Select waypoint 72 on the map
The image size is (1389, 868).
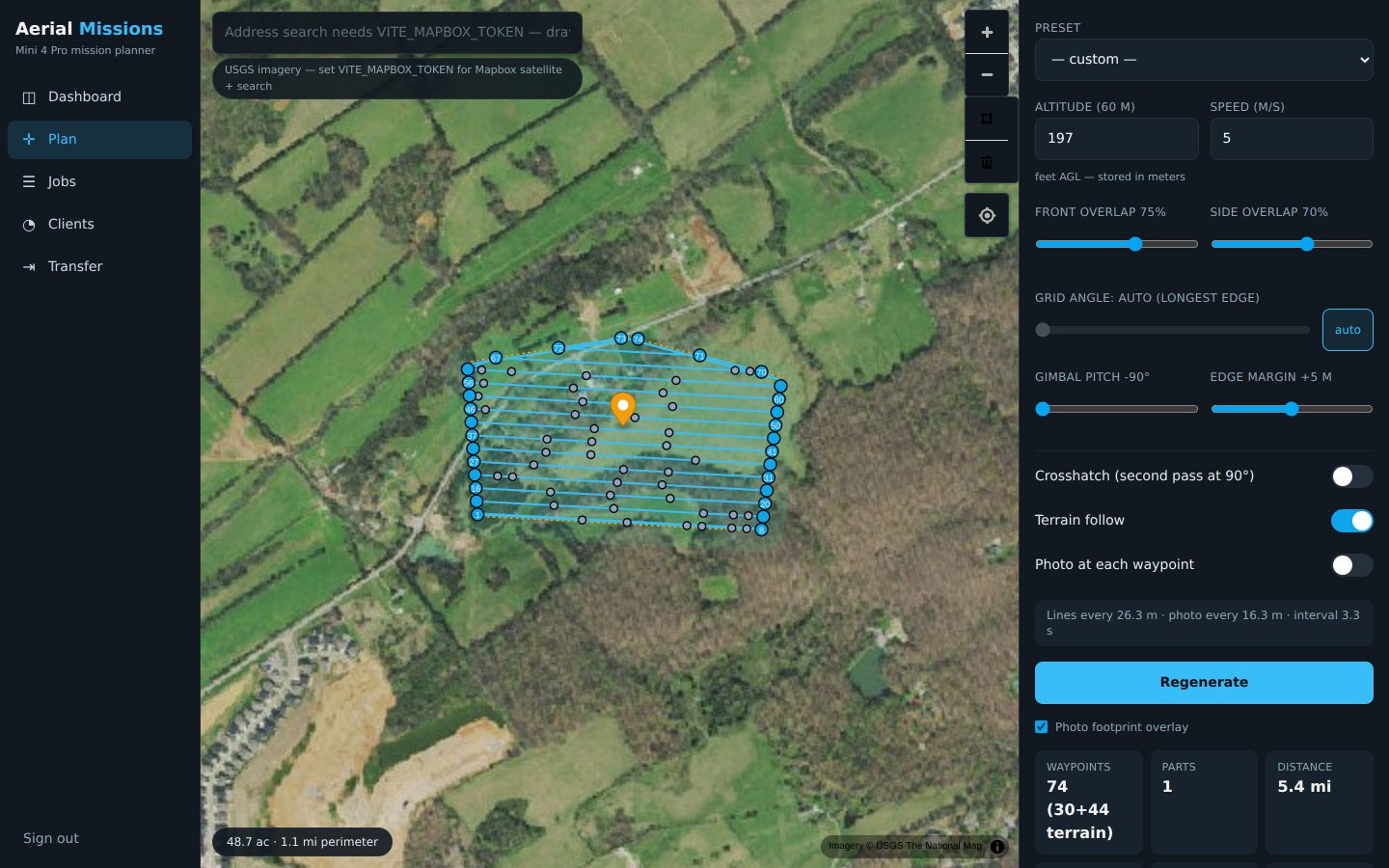click(558, 347)
